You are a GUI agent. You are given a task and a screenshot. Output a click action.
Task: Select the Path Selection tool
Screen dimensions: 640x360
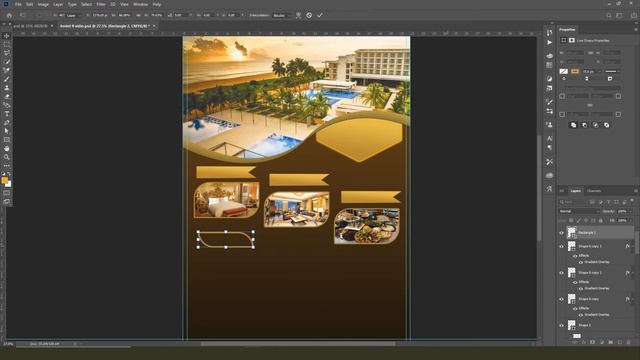7,131
